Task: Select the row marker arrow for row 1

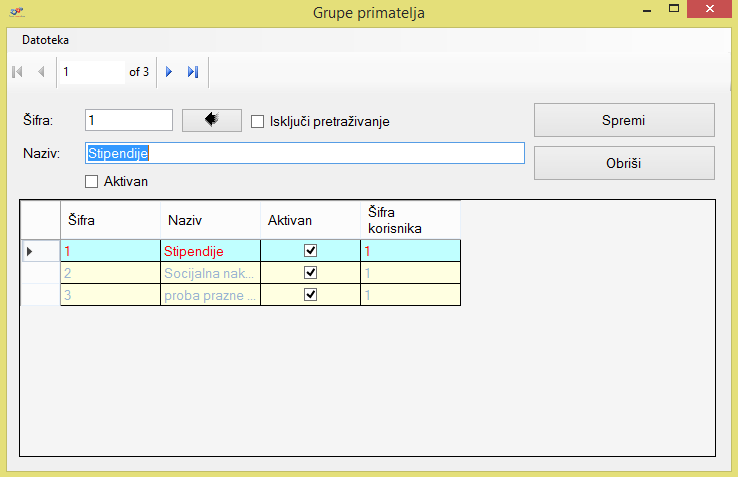Action: click(29, 250)
